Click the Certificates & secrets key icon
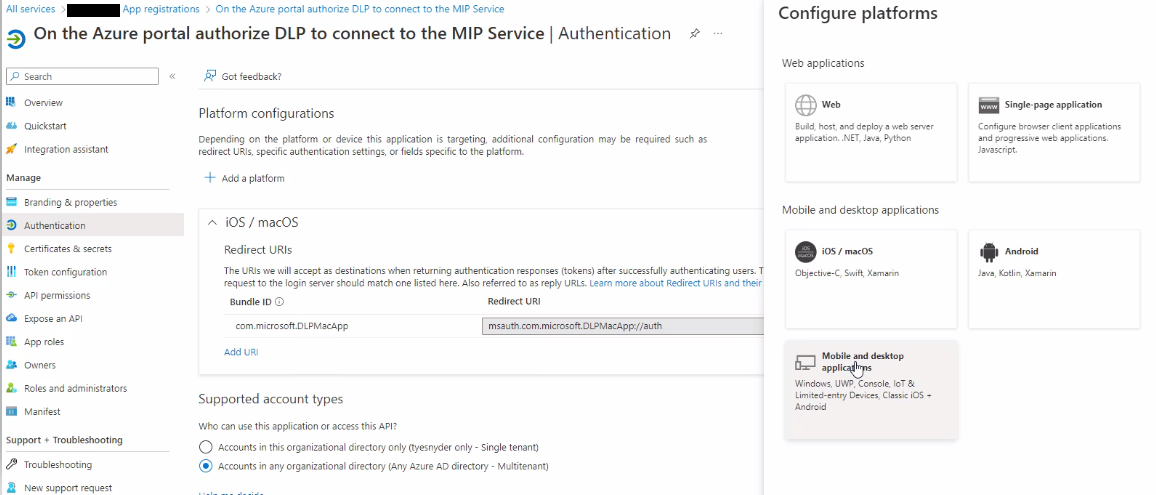Image resolution: width=1156 pixels, height=495 pixels. coord(11,249)
